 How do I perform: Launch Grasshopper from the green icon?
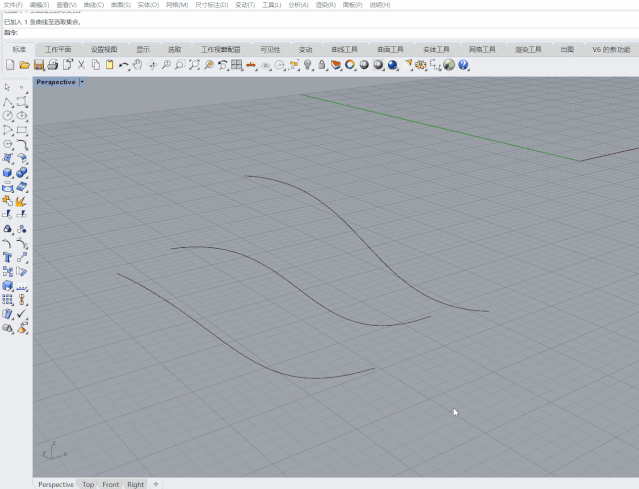449,65
